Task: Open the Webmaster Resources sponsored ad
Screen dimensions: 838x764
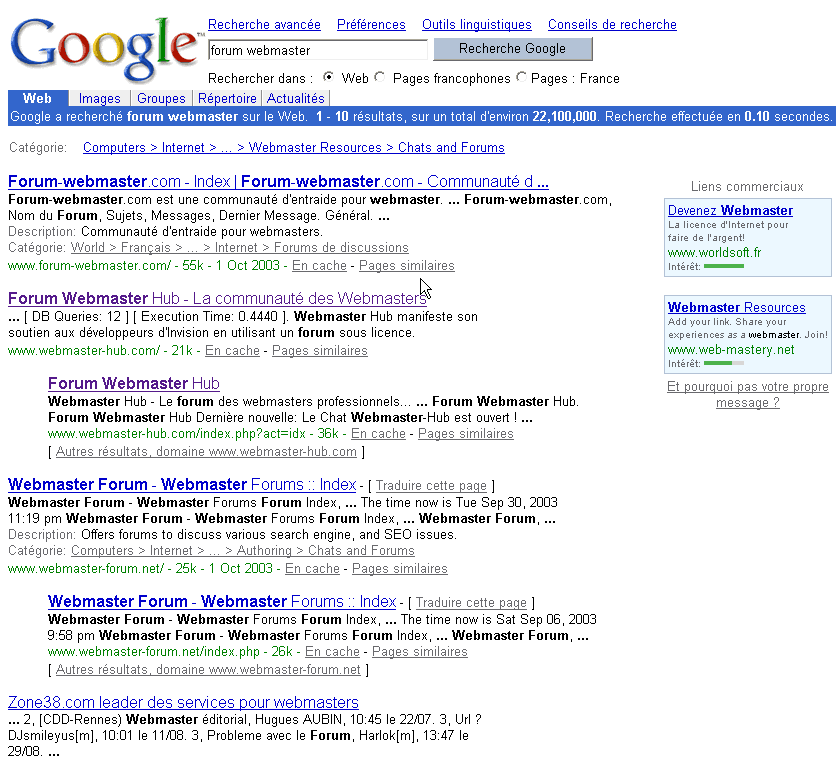Action: click(736, 307)
